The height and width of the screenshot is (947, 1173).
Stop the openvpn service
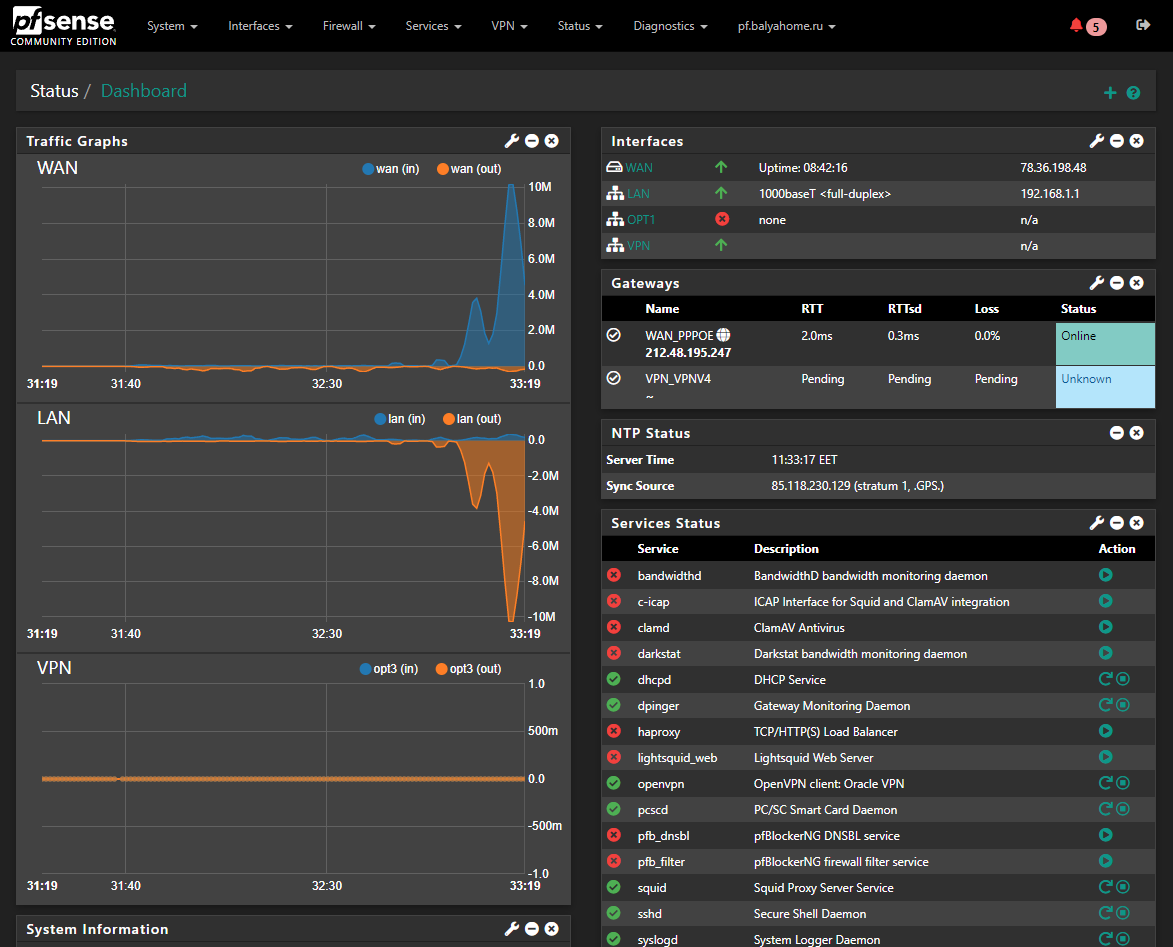pos(1123,783)
